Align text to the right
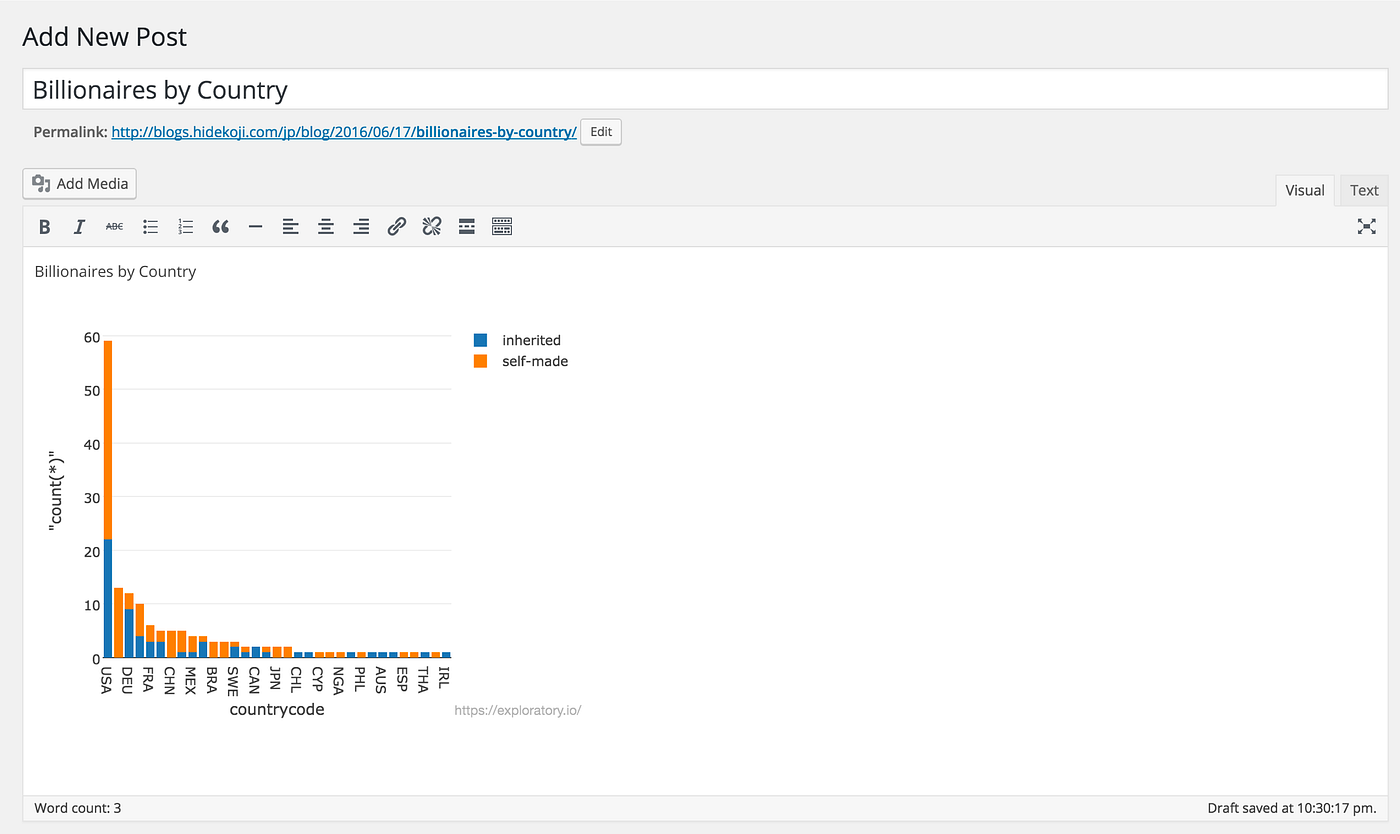 click(360, 226)
